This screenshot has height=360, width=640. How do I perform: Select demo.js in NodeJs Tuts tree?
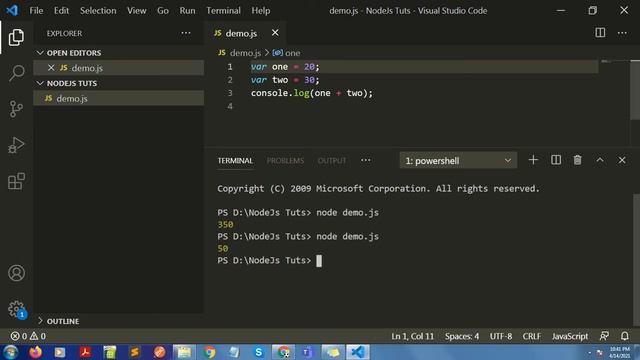tap(119, 98)
